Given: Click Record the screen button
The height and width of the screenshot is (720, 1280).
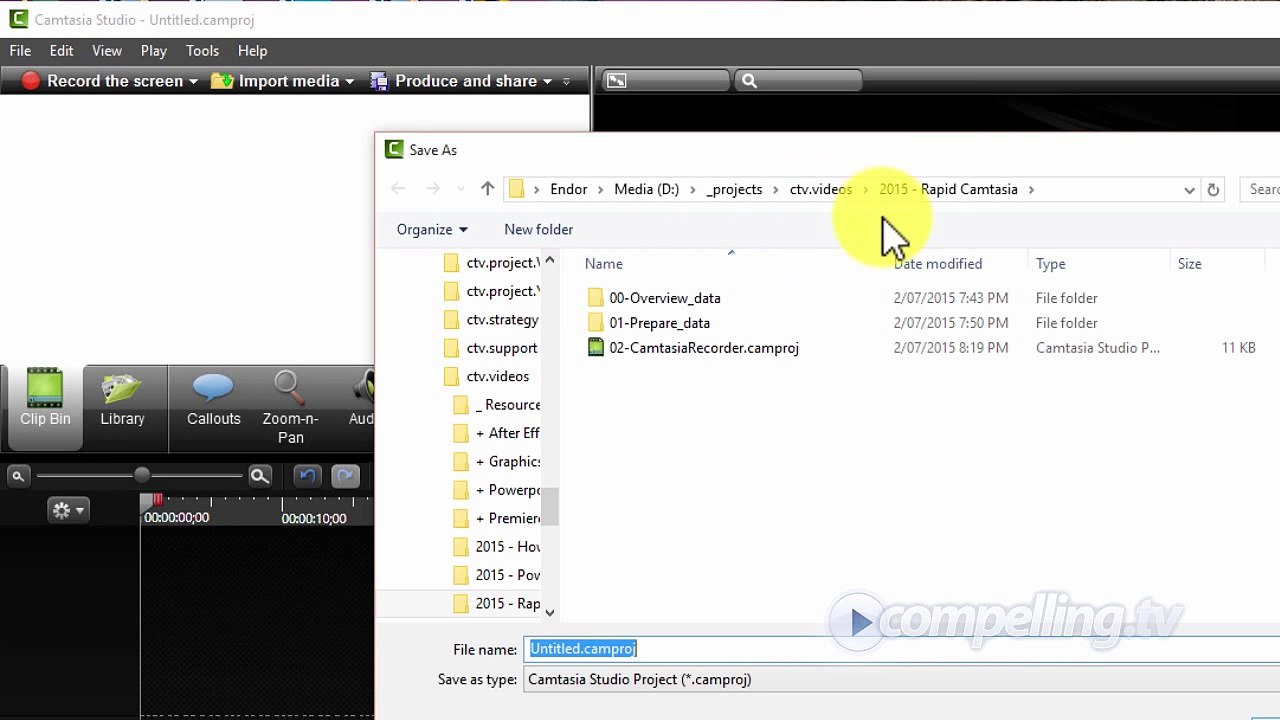Looking at the screenshot, I should [102, 81].
